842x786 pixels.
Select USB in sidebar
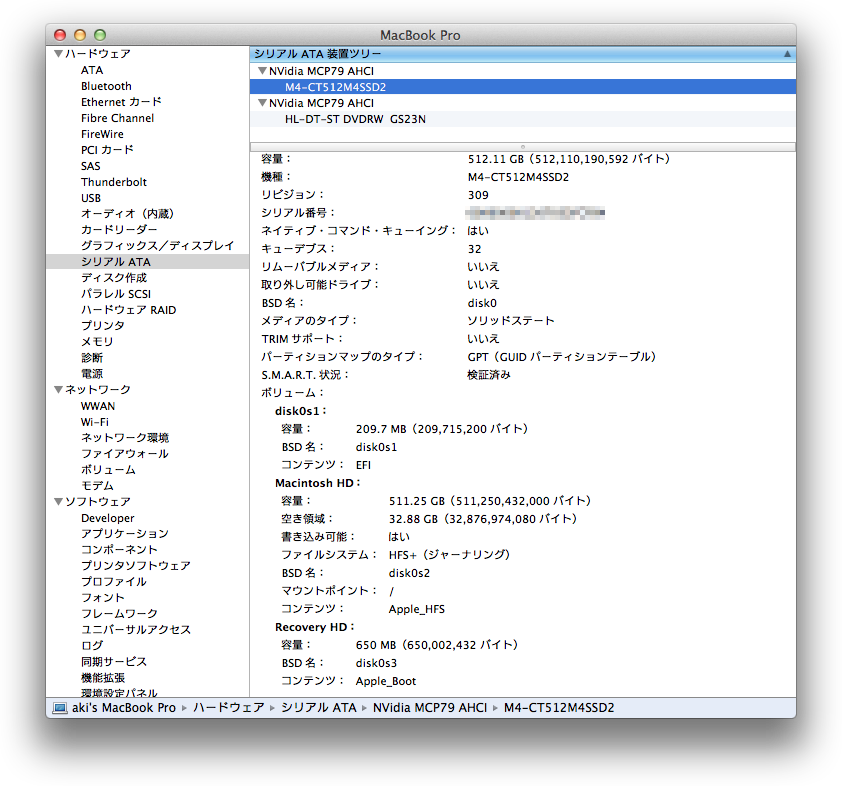pyautogui.click(x=91, y=198)
